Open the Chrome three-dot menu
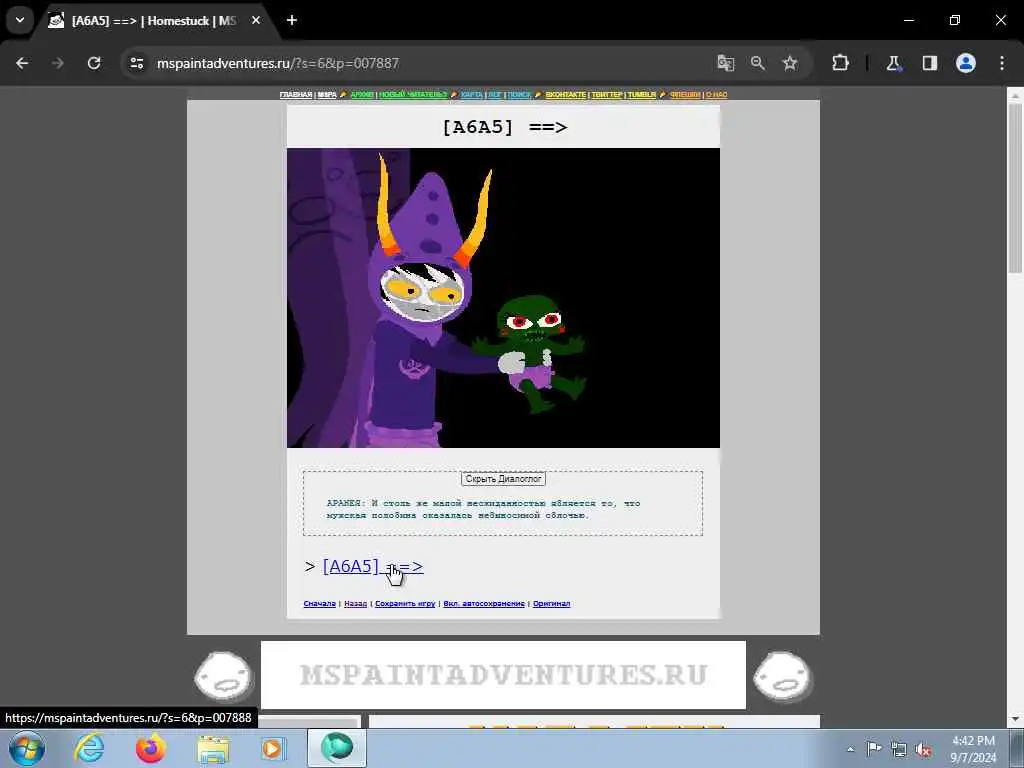This screenshot has height=768, width=1024. pos(1002,63)
